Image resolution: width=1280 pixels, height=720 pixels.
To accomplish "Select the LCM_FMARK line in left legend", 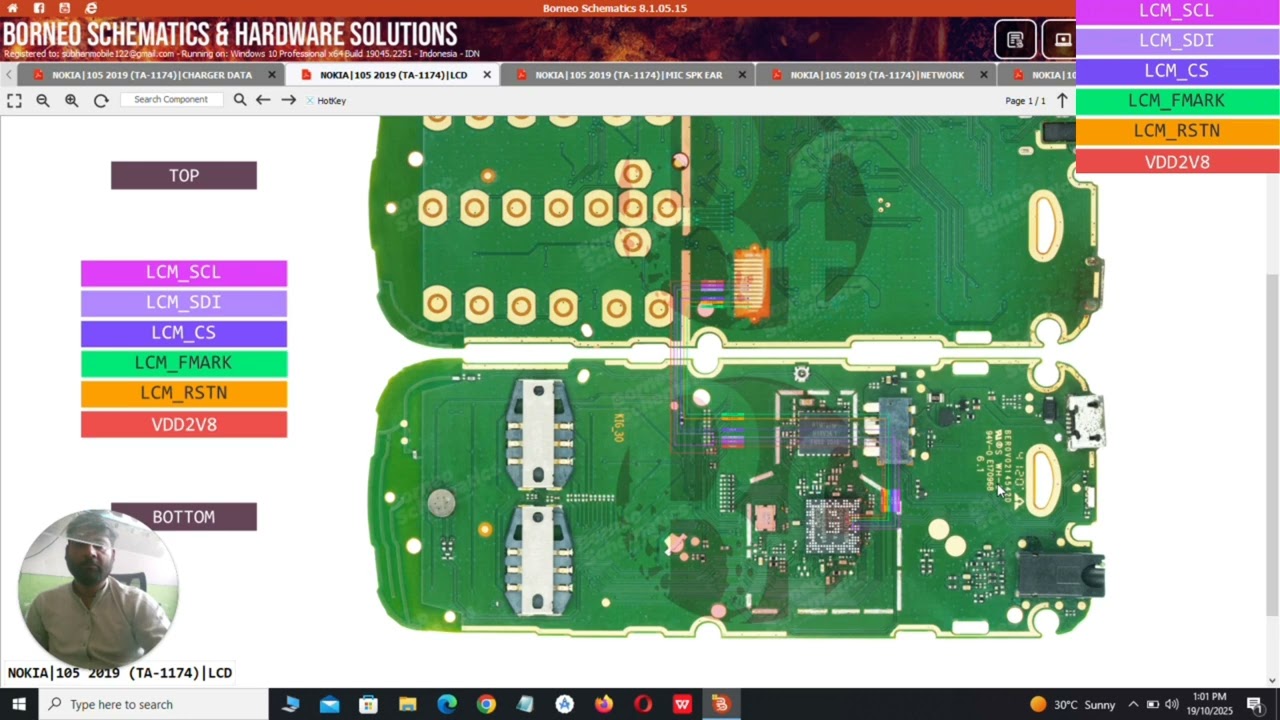I will [184, 363].
